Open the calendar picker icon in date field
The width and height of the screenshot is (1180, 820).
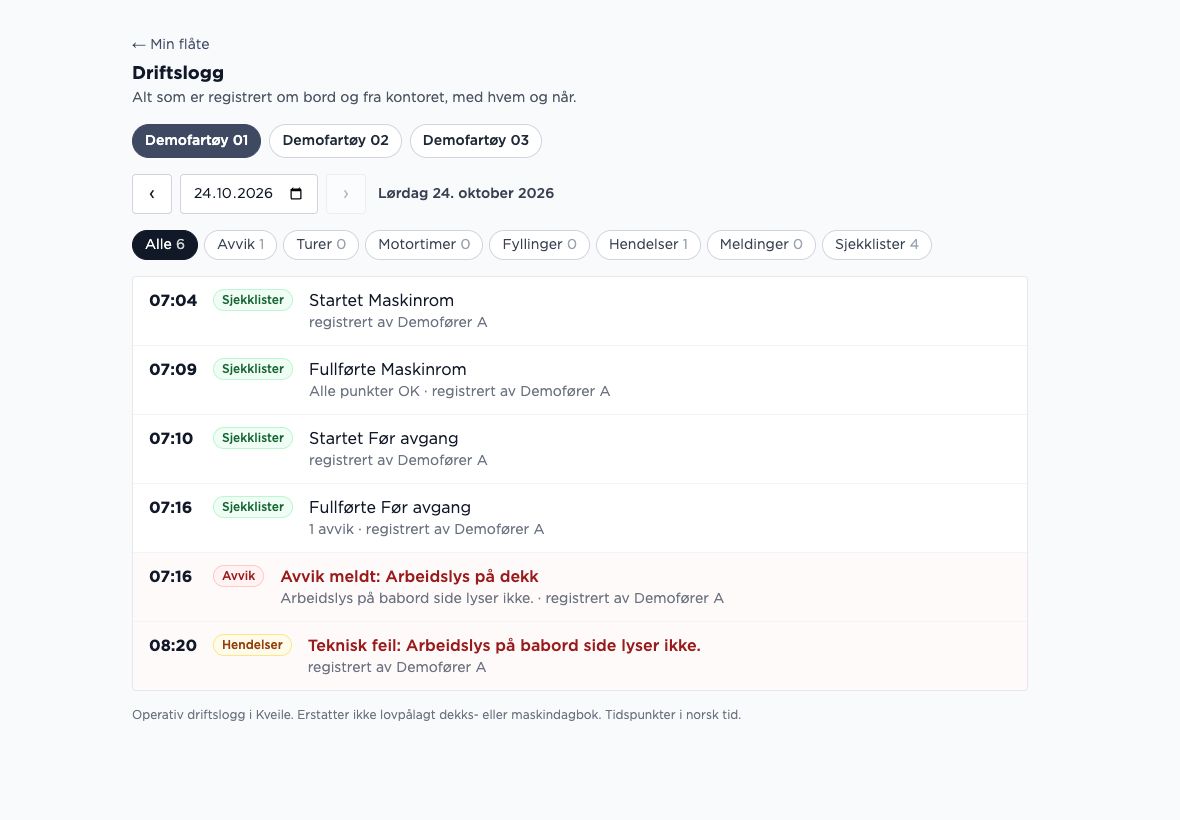(296, 193)
